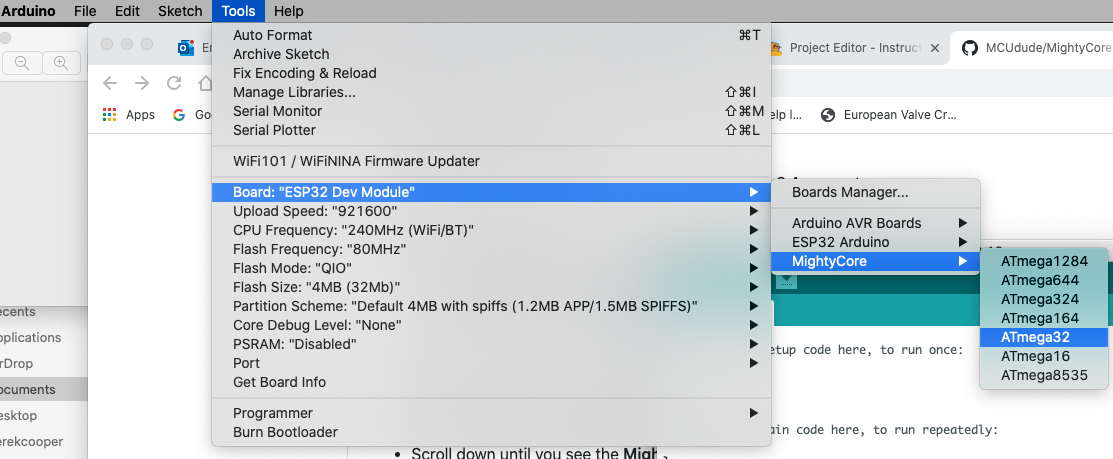Viewport: 1113px width, 459px height.
Task: Select the ATmega16 board
Action: click(1044, 356)
